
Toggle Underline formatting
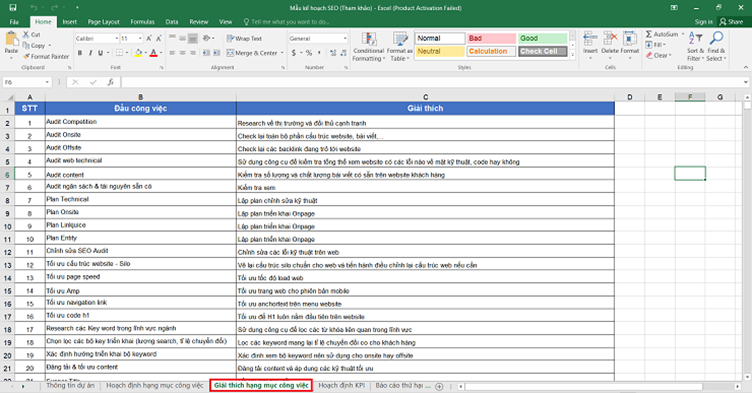tap(100, 53)
